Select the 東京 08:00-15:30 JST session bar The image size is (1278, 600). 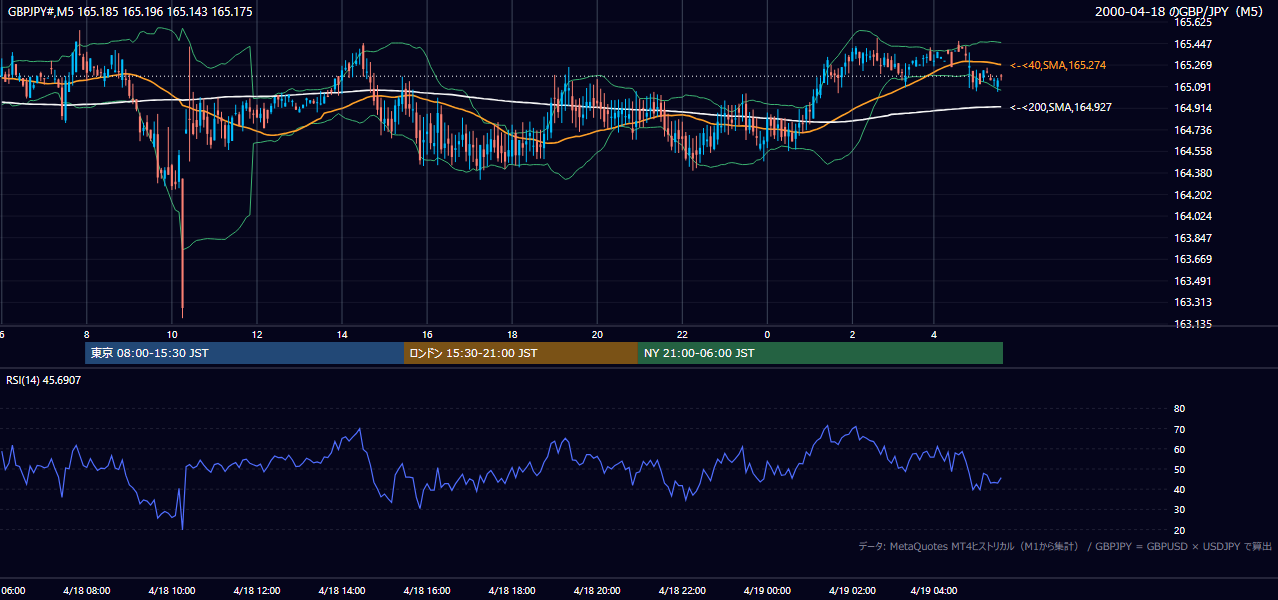pyautogui.click(x=244, y=353)
